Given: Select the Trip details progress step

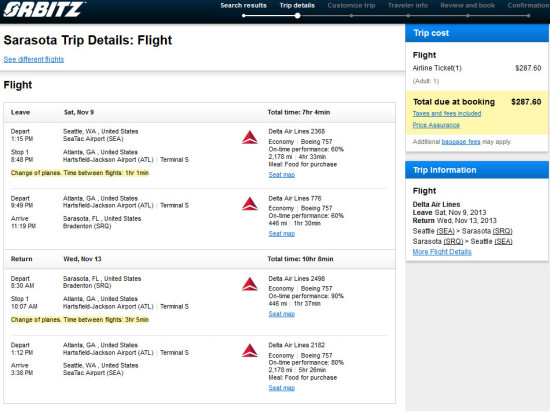Looking at the screenshot, I should [297, 6].
